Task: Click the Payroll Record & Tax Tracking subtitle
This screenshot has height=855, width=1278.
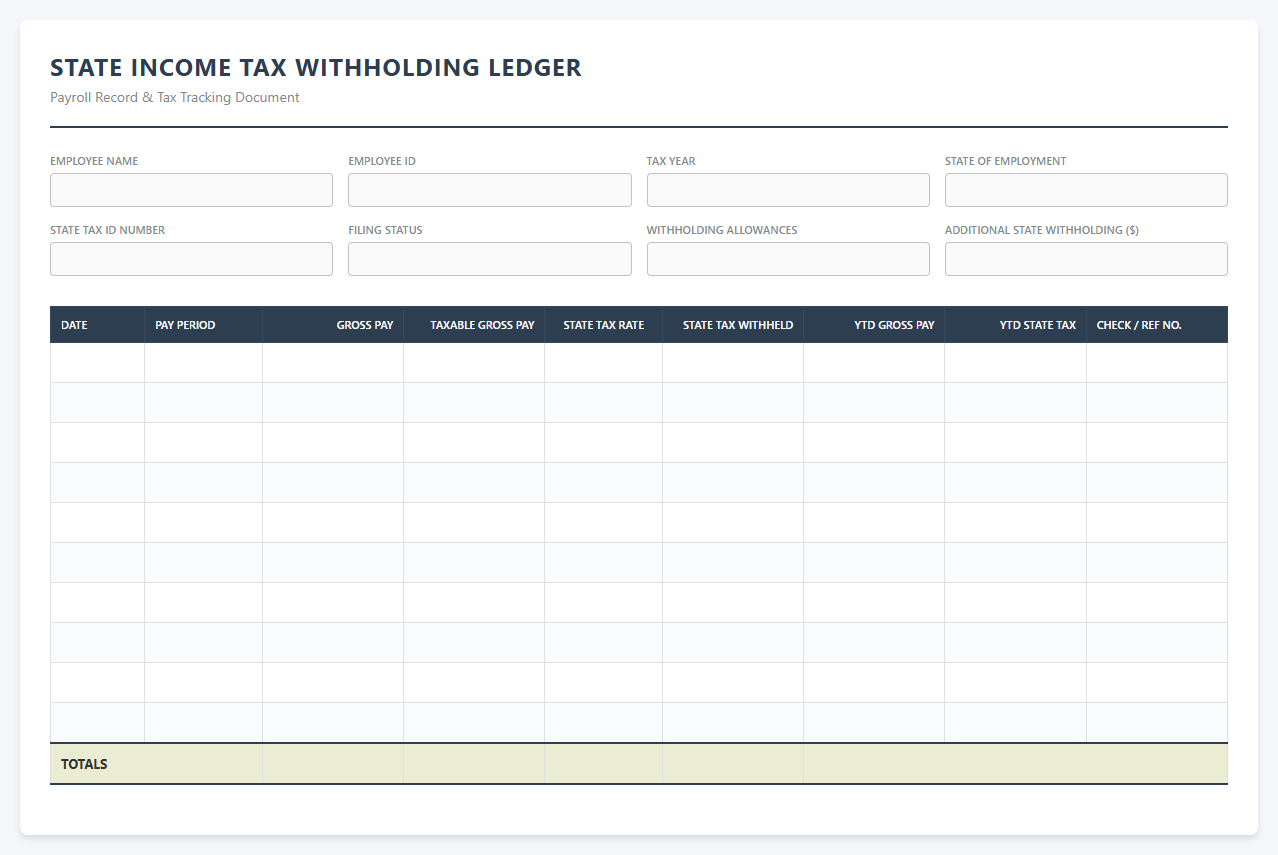Action: pyautogui.click(x=175, y=97)
